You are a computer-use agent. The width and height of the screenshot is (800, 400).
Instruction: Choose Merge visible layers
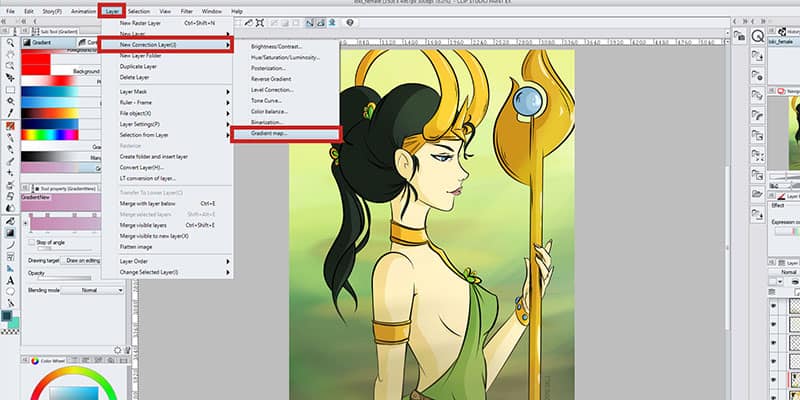[x=167, y=225]
